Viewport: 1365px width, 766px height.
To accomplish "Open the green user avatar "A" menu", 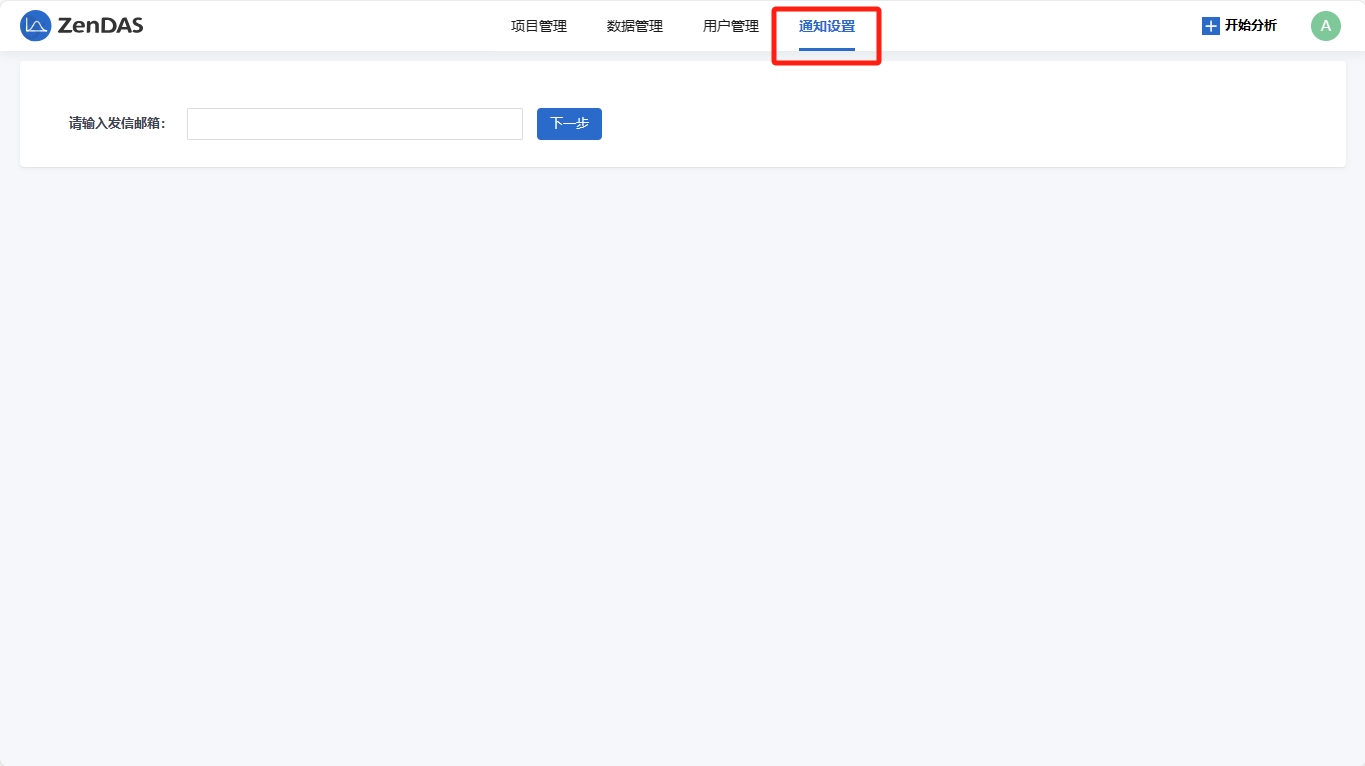I will pos(1325,26).
